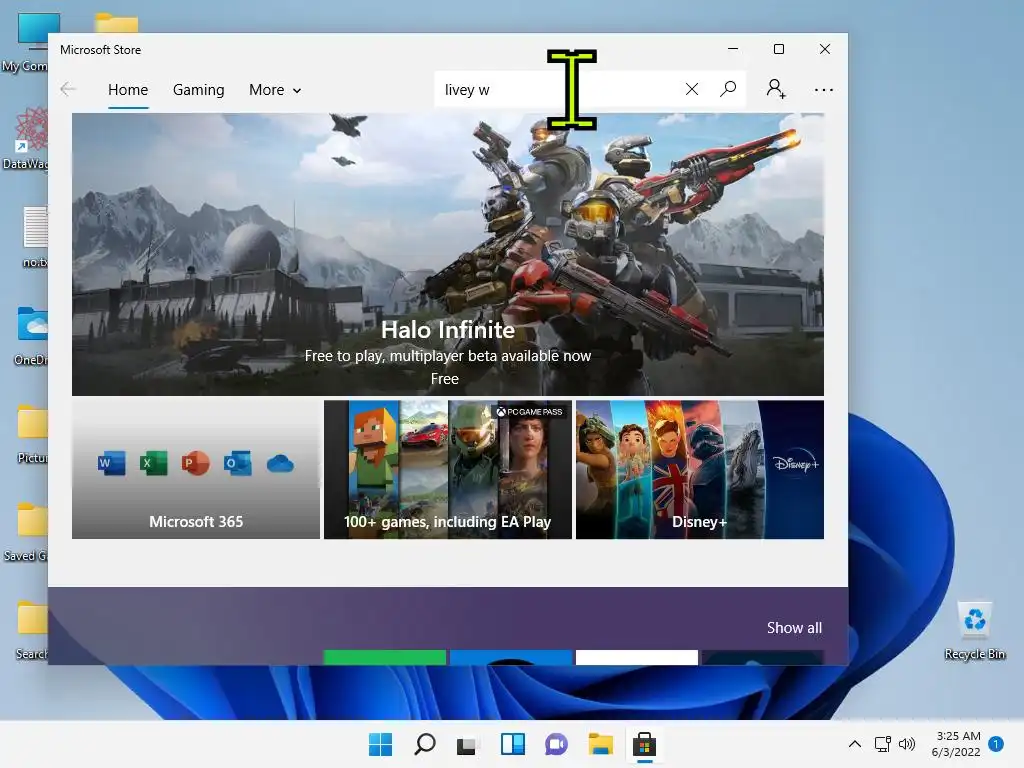Select the Recycle Bin desktop icon
1024x768 pixels.
coord(974,630)
